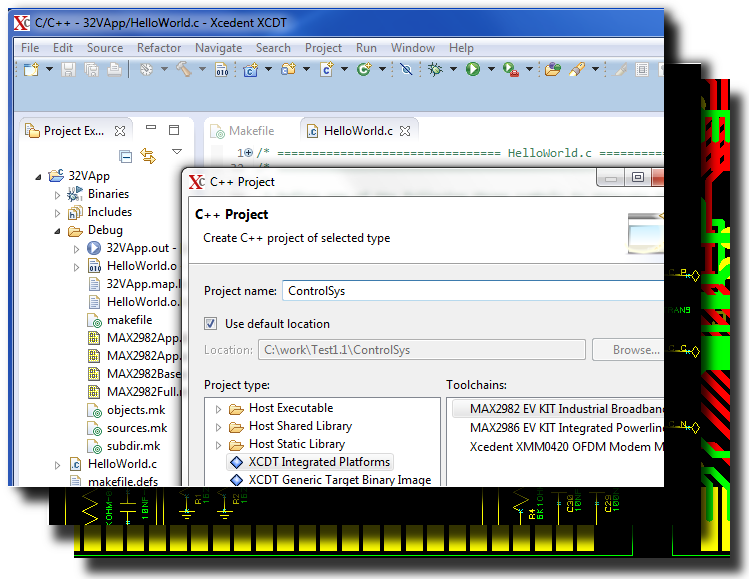Click the green Debug bug icon

point(435,70)
